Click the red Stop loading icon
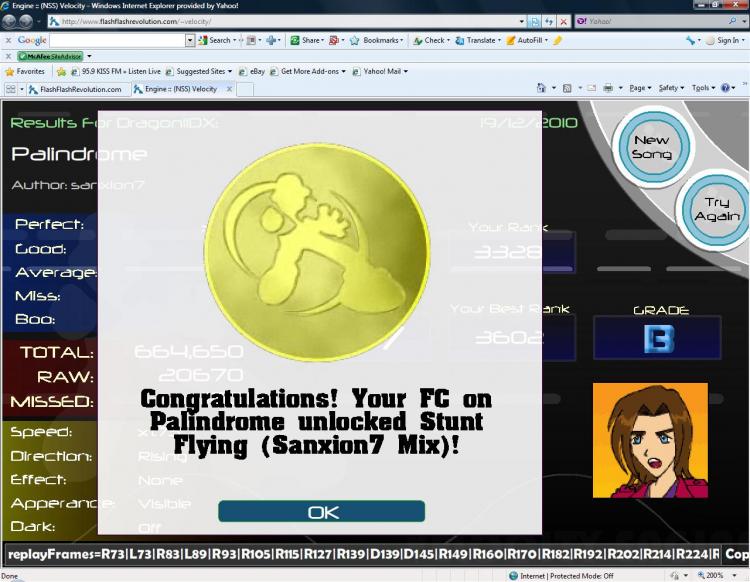 [x=564, y=22]
